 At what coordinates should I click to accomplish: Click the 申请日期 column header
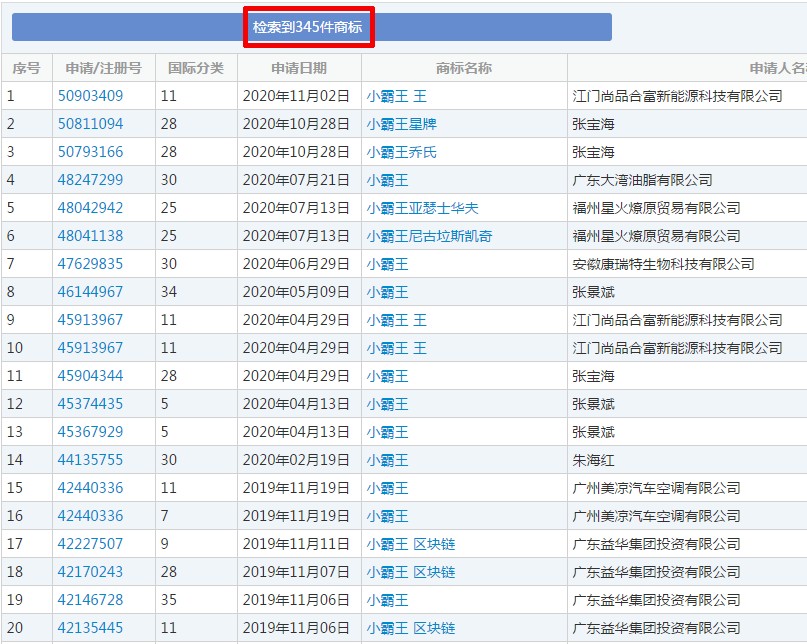pyautogui.click(x=299, y=68)
